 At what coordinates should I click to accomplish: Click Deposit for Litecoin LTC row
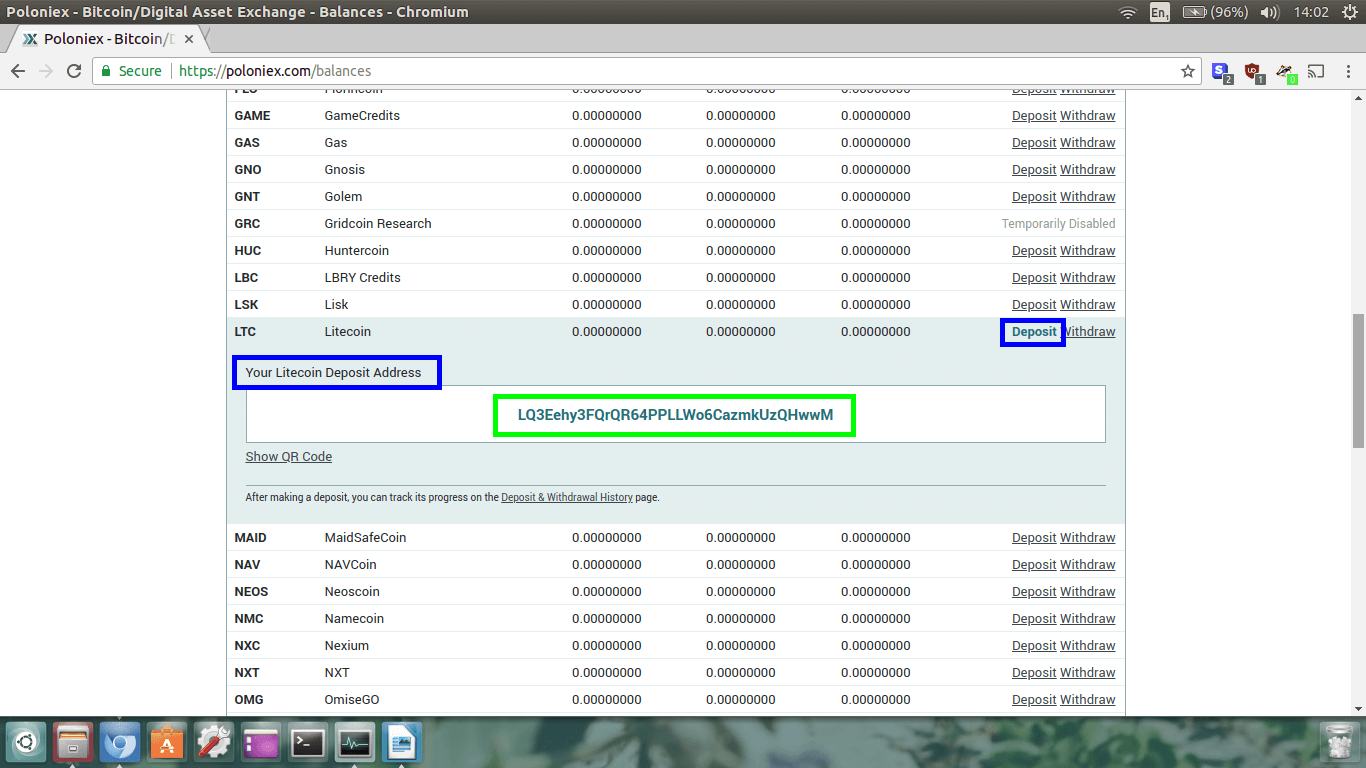click(x=1034, y=332)
